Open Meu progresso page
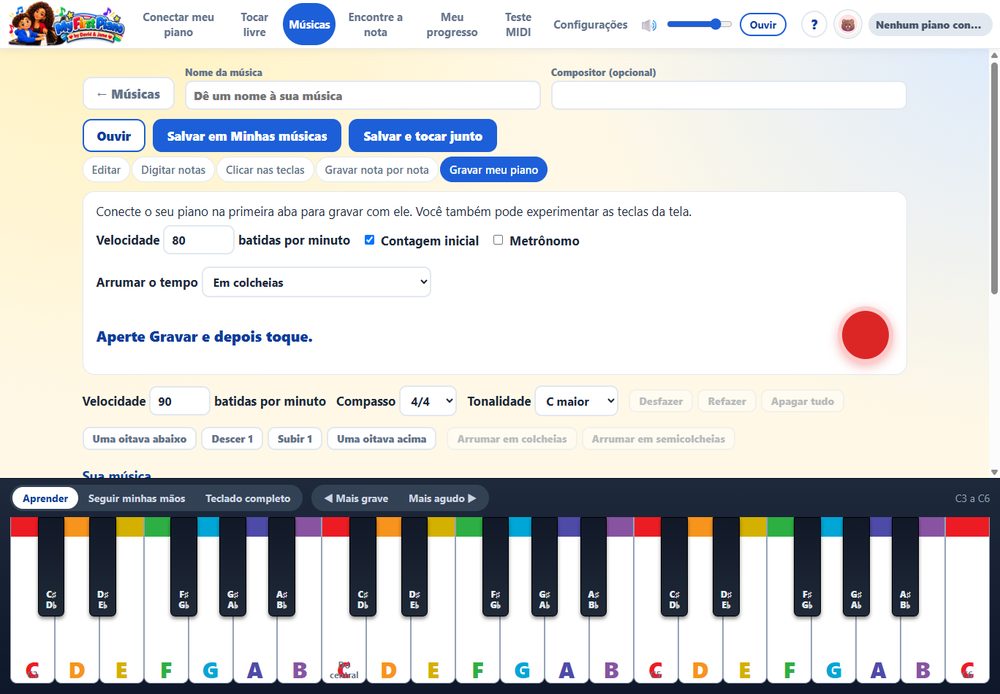Image resolution: width=1000 pixels, height=694 pixels. coord(452,24)
